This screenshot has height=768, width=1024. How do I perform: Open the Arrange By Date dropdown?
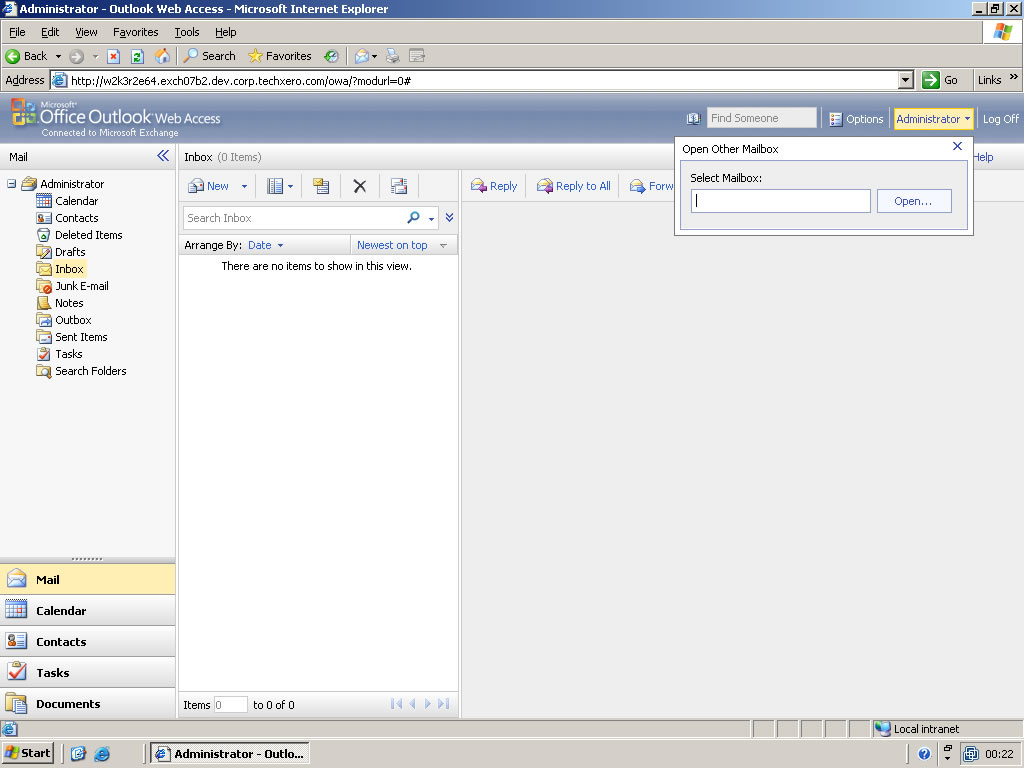point(265,245)
